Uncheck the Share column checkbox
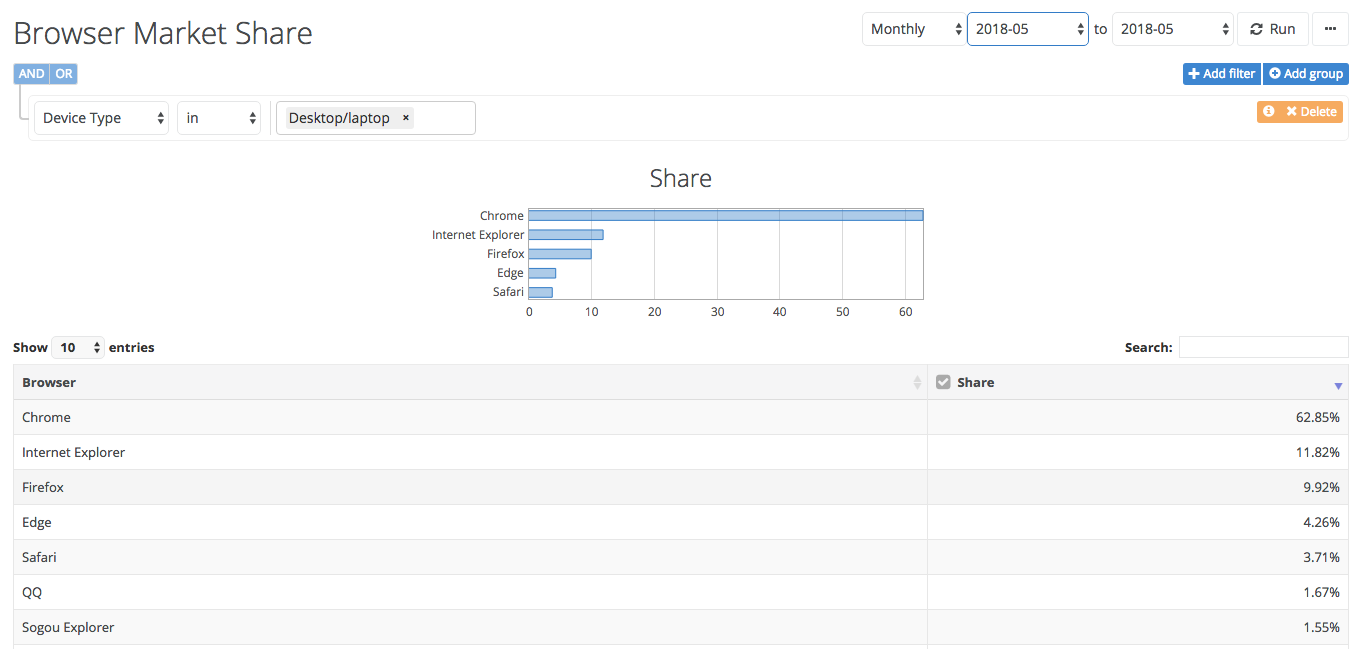The height and width of the screenshot is (649, 1358). [943, 382]
